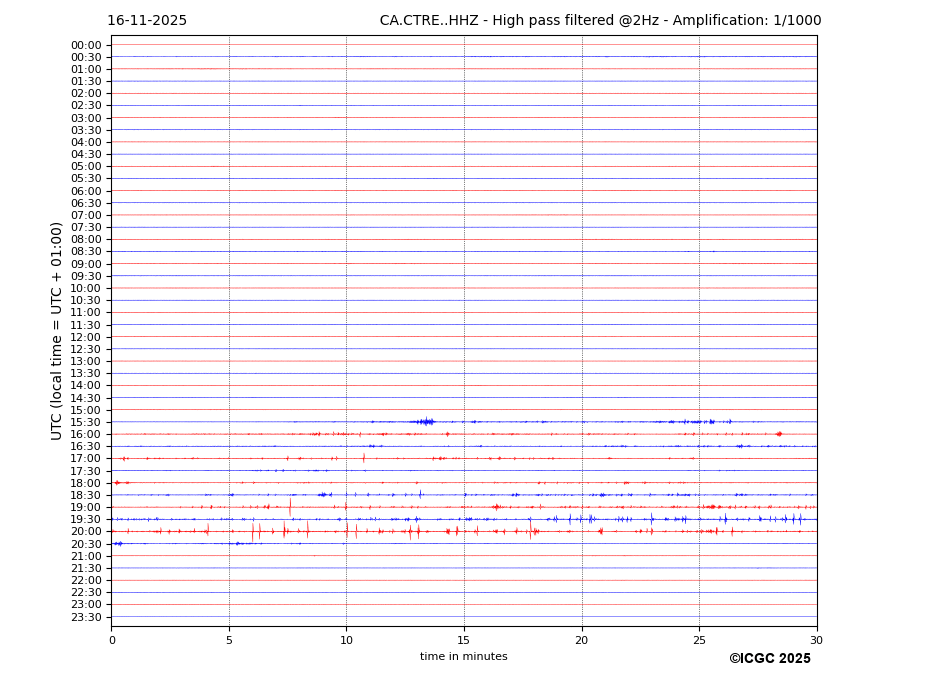Select the 12:00 time row label
Viewport: 927px width, 696px height.
pyautogui.click(x=86, y=337)
